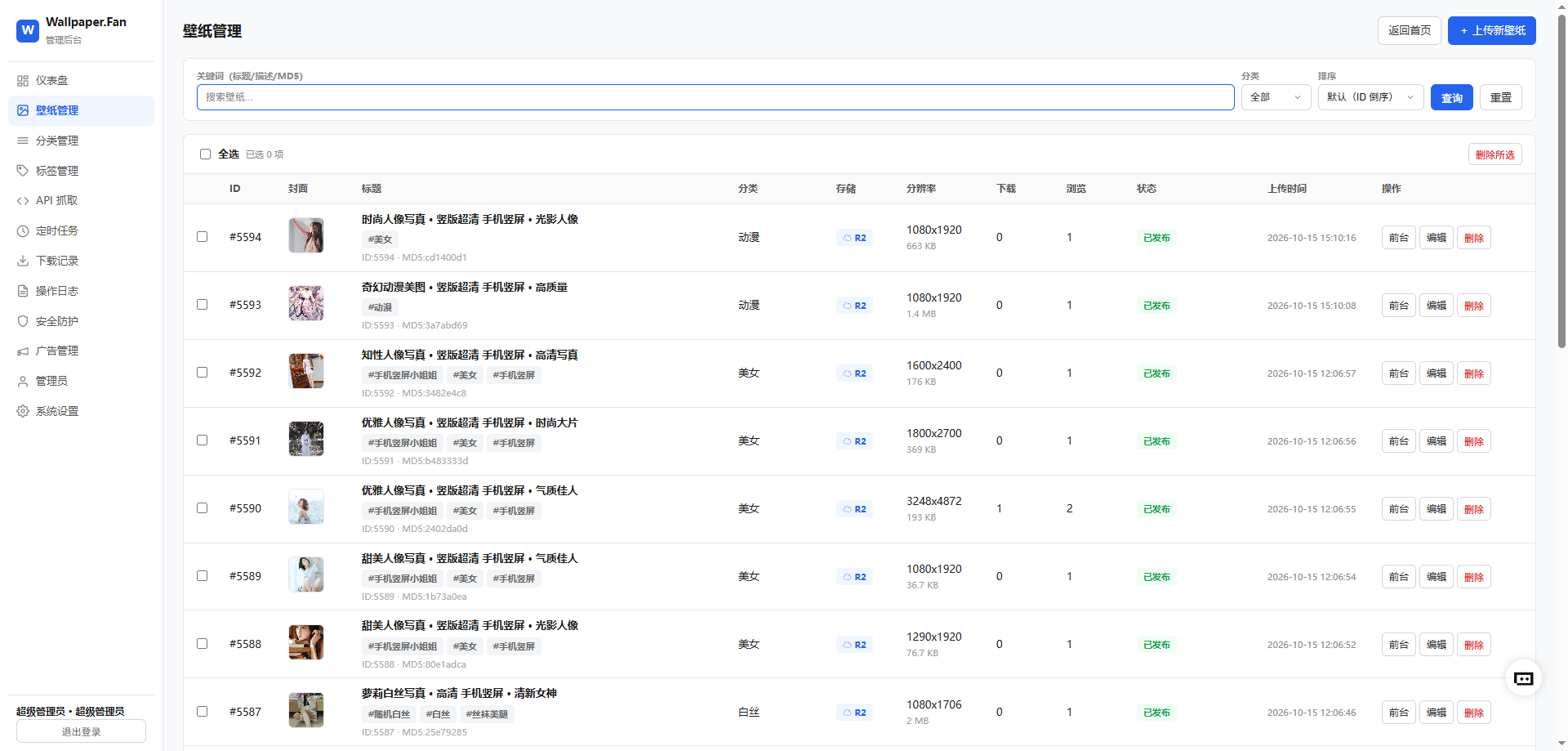Select the checkbox for wallpaper #5593

click(x=202, y=305)
